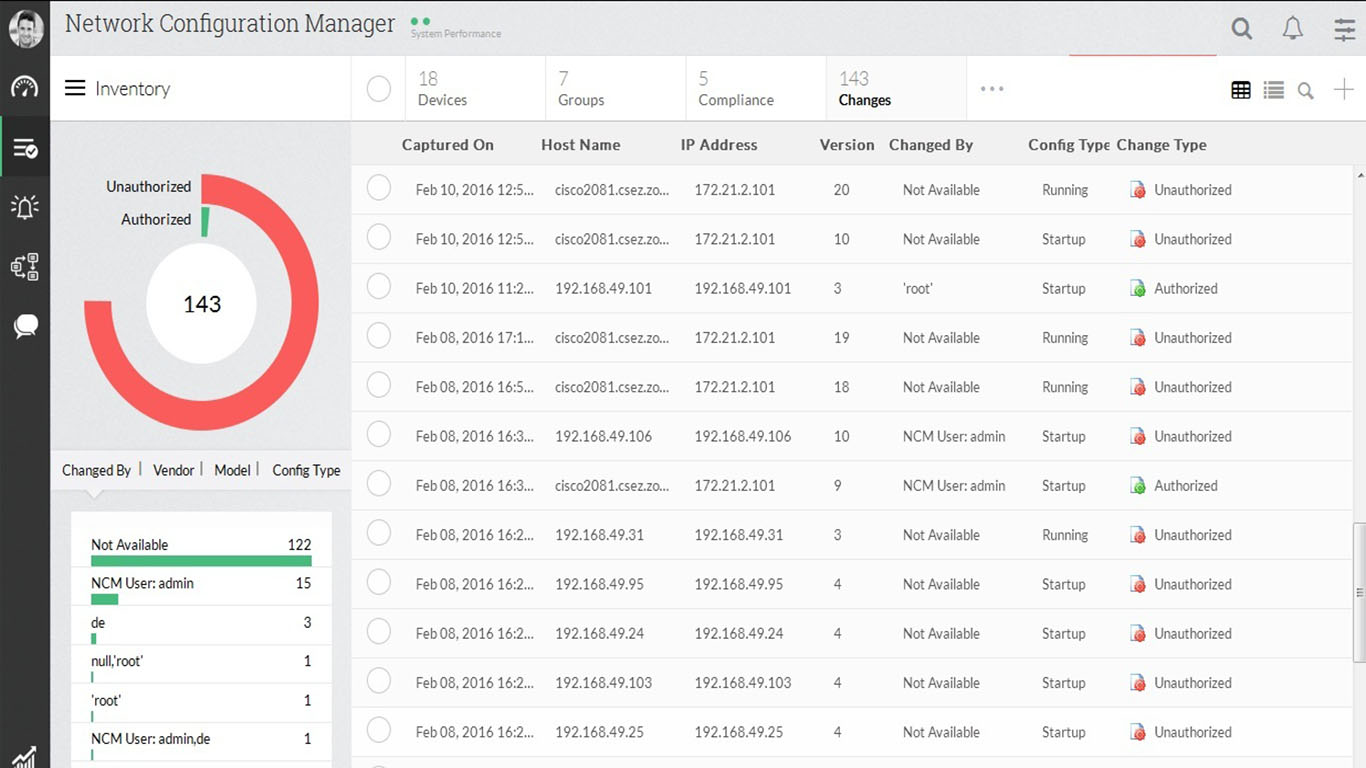Open the Alarms bell icon in left sidebar
Viewport: 1366px width, 768px height.
[x=25, y=208]
